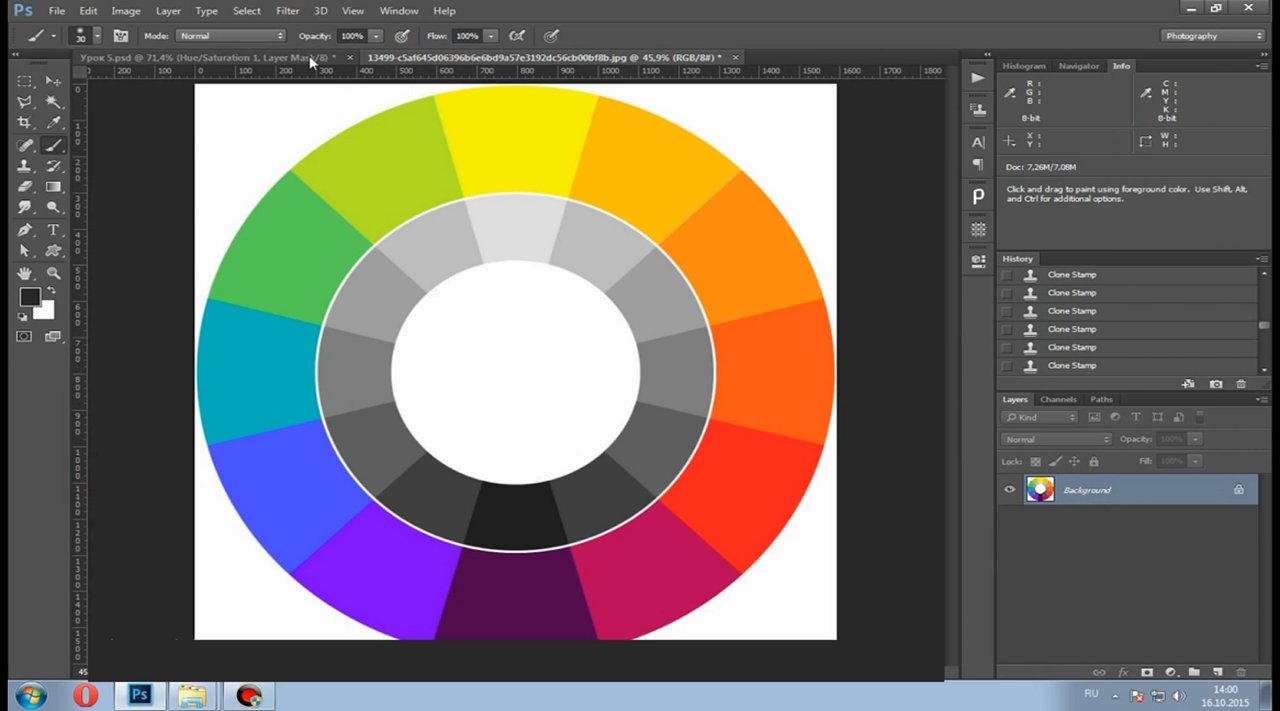
Task: Toggle filter for type layers
Action: (1135, 417)
